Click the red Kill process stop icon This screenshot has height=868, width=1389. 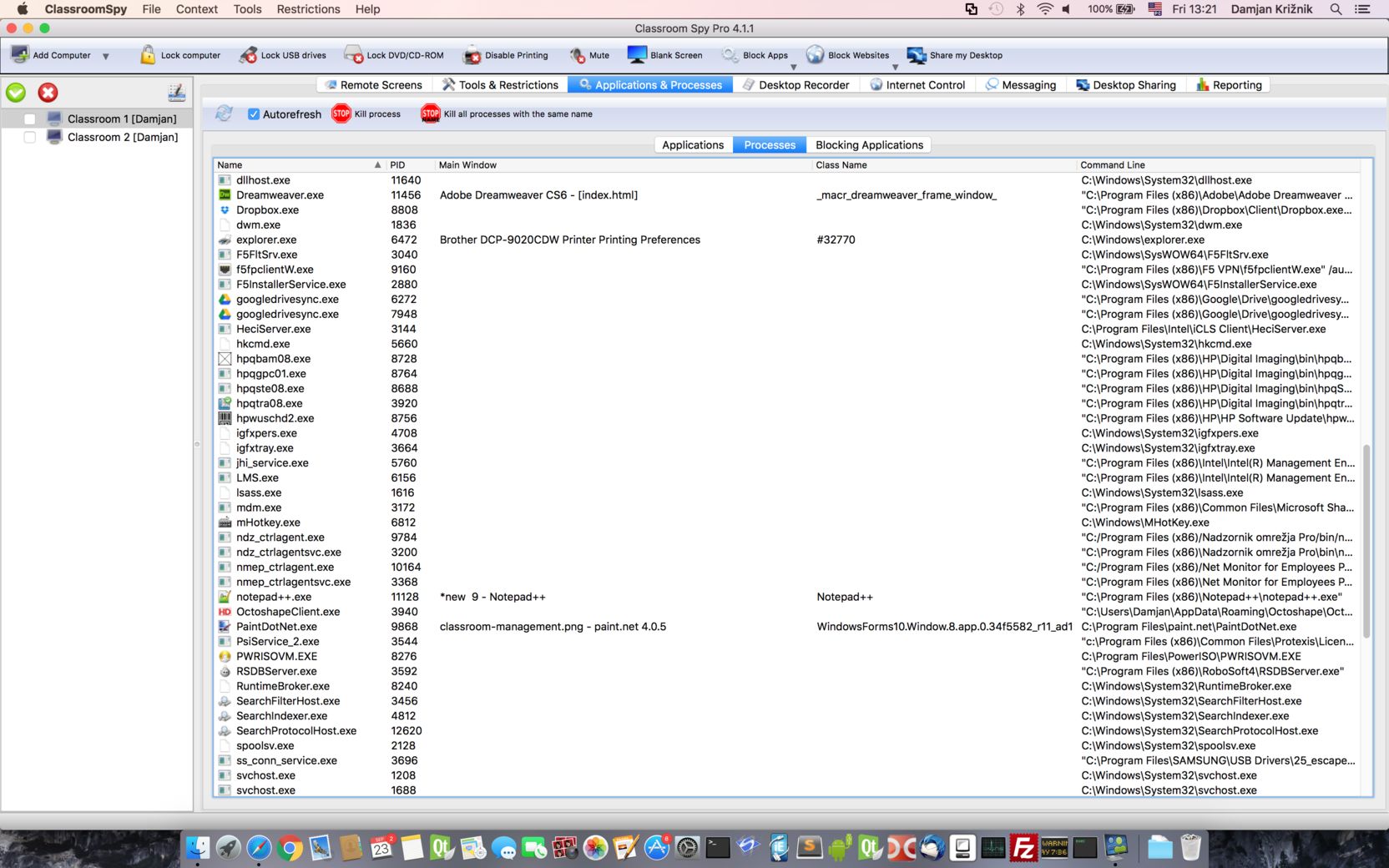(341, 114)
